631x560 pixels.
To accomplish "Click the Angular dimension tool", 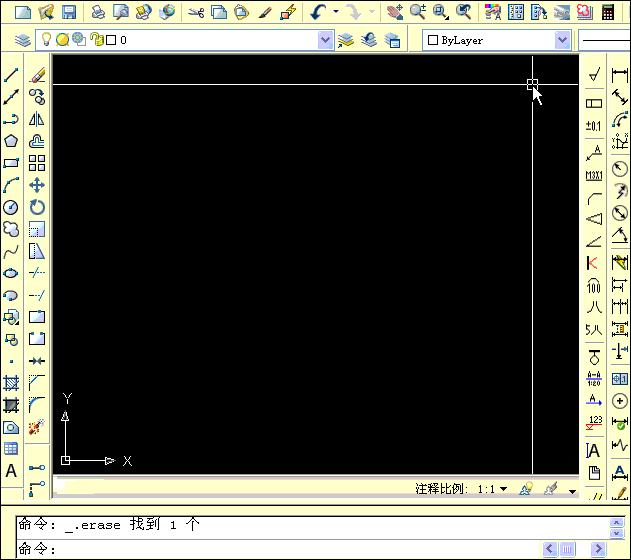I will click(620, 235).
